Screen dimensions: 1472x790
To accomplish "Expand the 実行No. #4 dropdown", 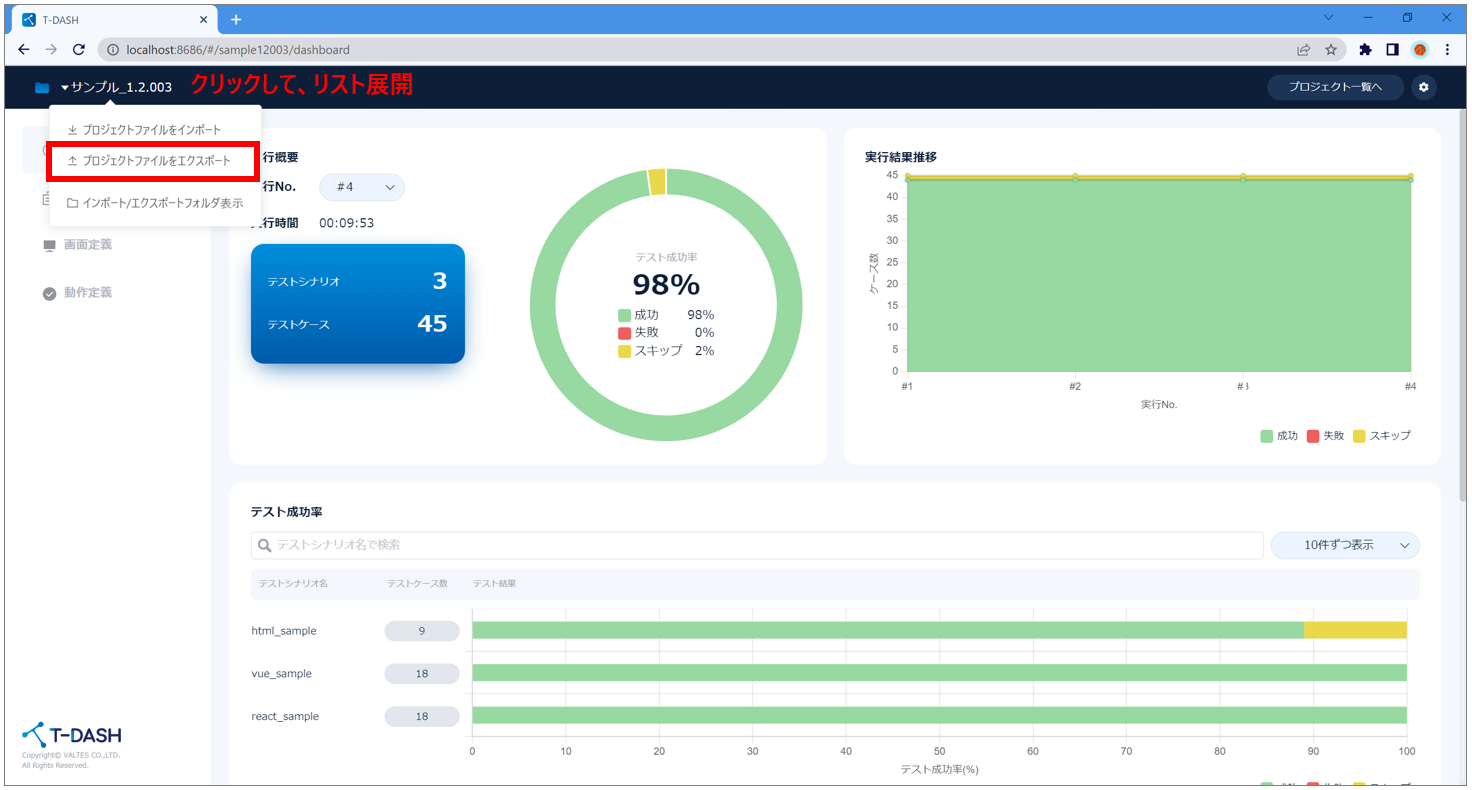I will [362, 187].
